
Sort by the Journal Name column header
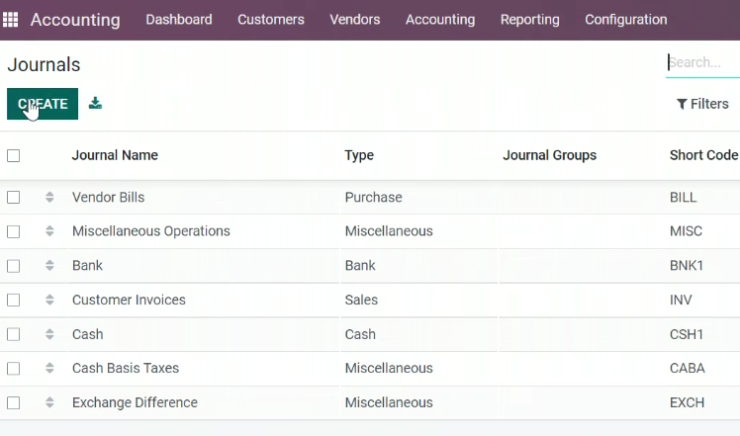point(115,155)
